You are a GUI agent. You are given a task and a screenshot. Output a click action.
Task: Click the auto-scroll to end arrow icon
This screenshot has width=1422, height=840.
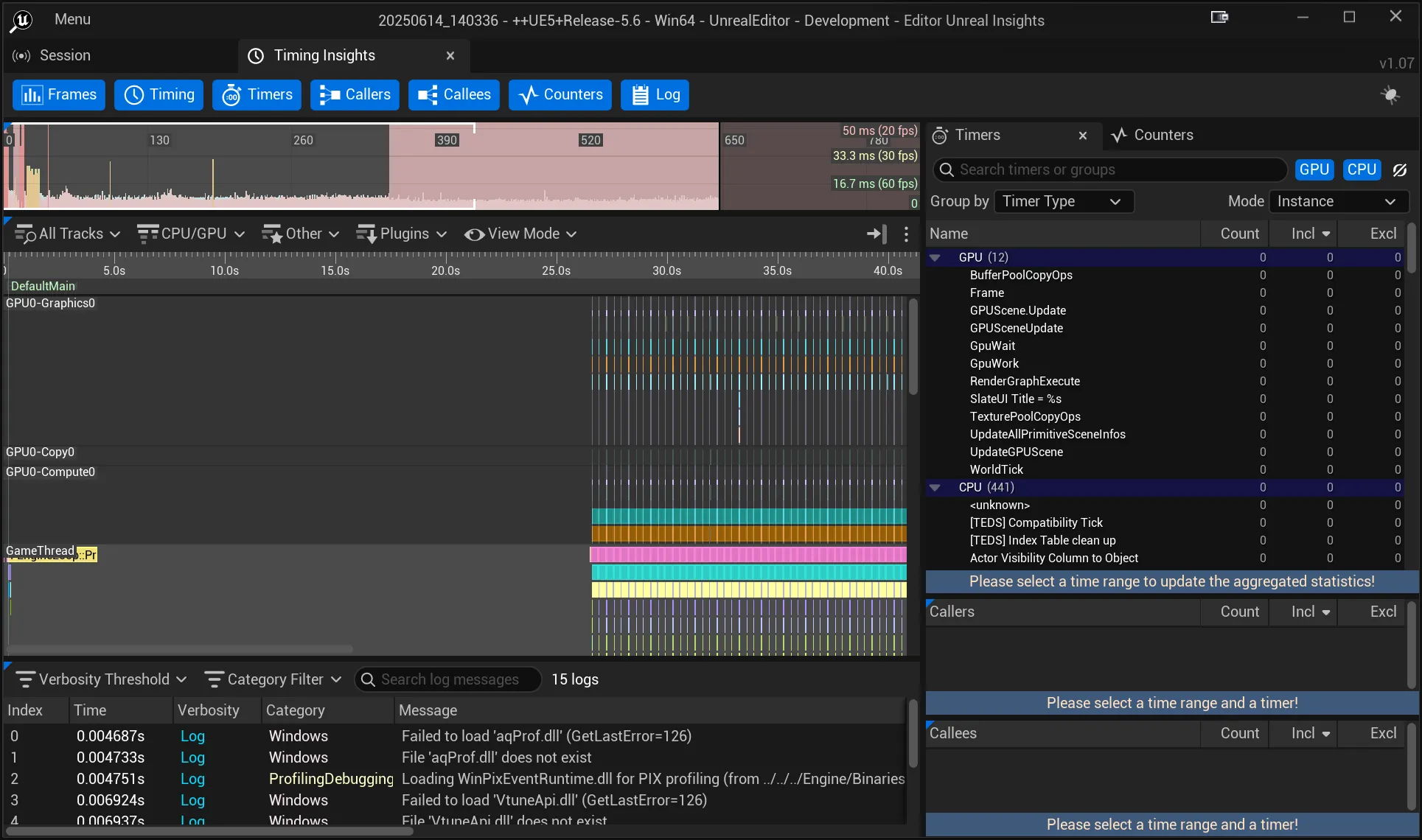876,234
